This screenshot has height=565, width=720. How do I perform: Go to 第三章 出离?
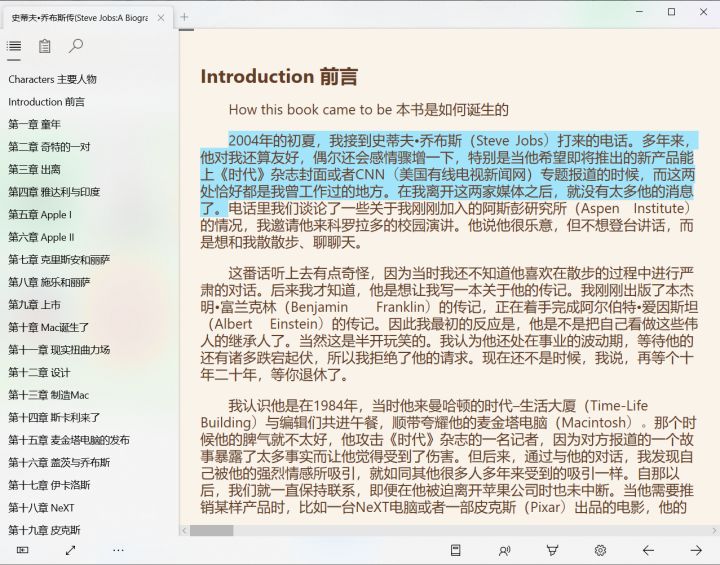[34, 169]
